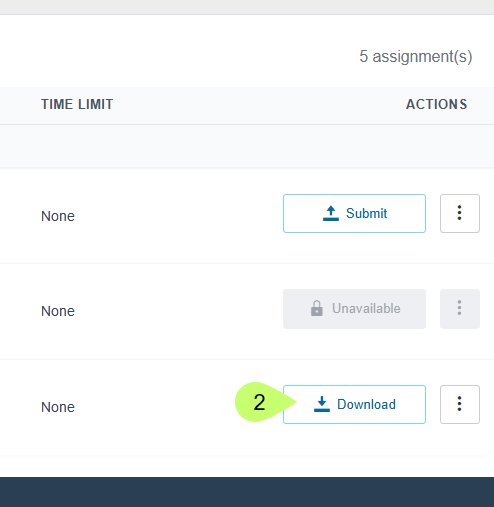Viewport: 494px width, 507px height.
Task: Click the download arrow icon beside Download
Action: tap(322, 404)
